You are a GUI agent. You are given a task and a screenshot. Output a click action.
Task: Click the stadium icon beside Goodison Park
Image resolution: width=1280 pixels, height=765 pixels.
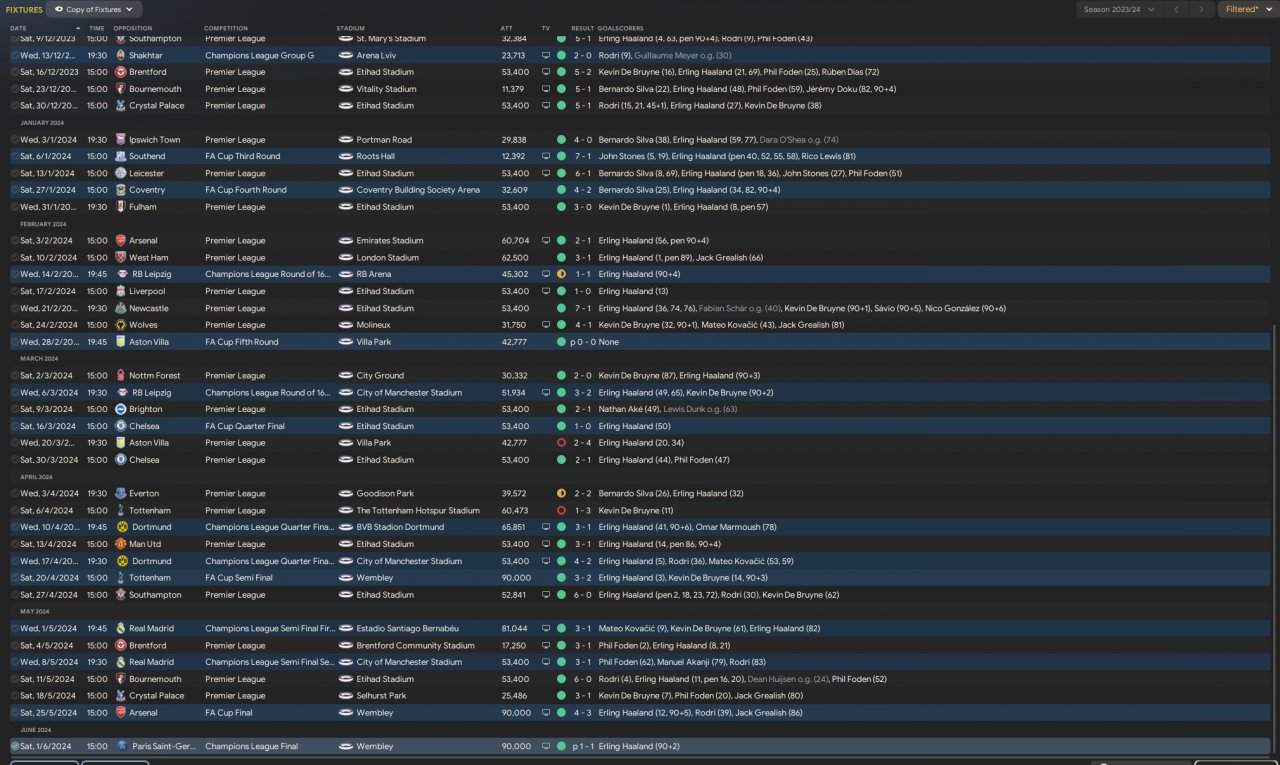point(346,493)
